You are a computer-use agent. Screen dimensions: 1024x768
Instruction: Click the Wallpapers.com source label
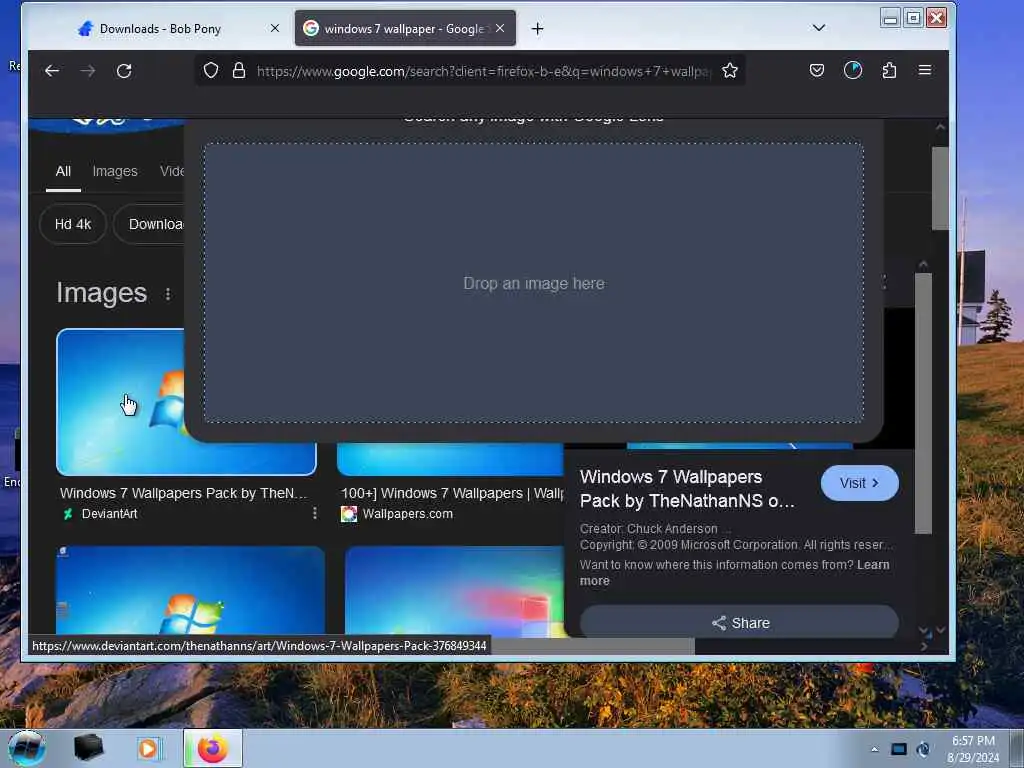coord(408,514)
